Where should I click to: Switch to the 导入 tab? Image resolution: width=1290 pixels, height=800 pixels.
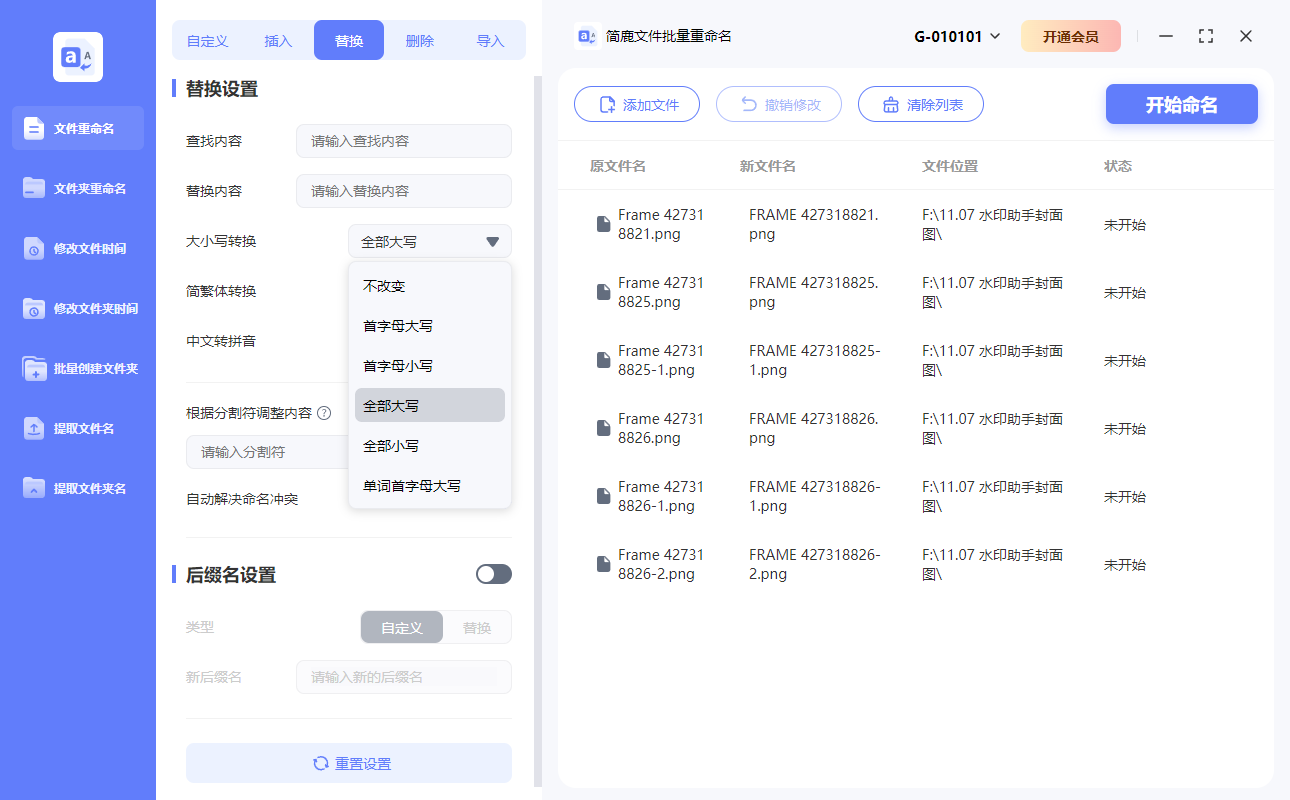pos(490,41)
